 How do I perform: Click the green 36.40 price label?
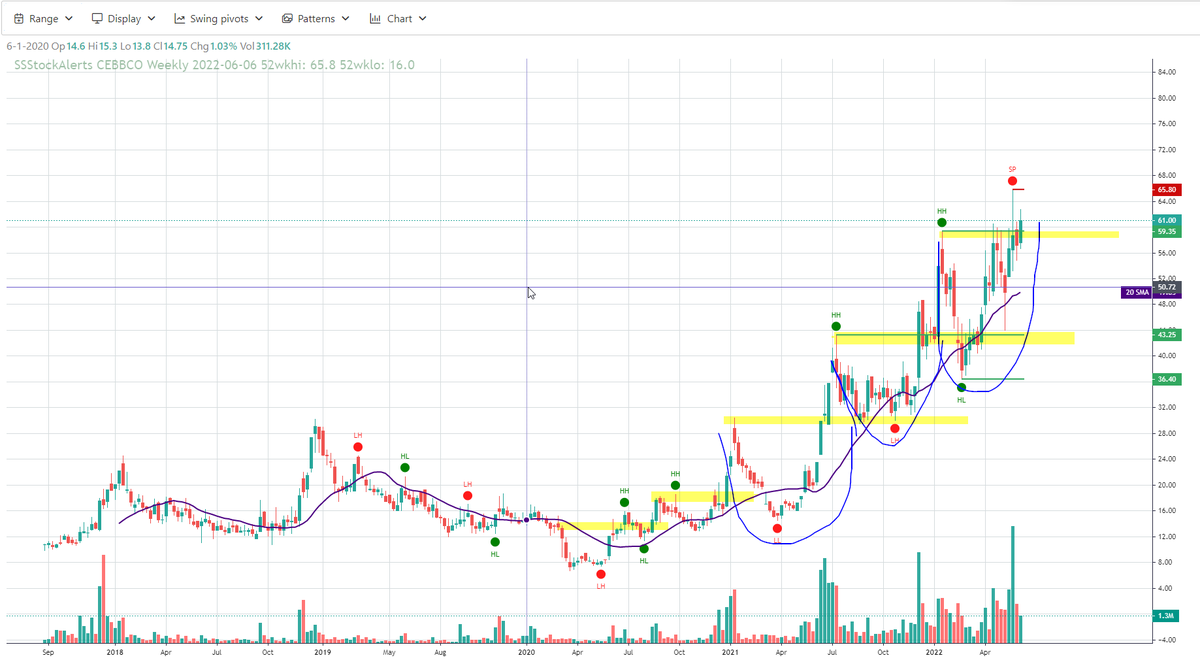click(x=1166, y=379)
